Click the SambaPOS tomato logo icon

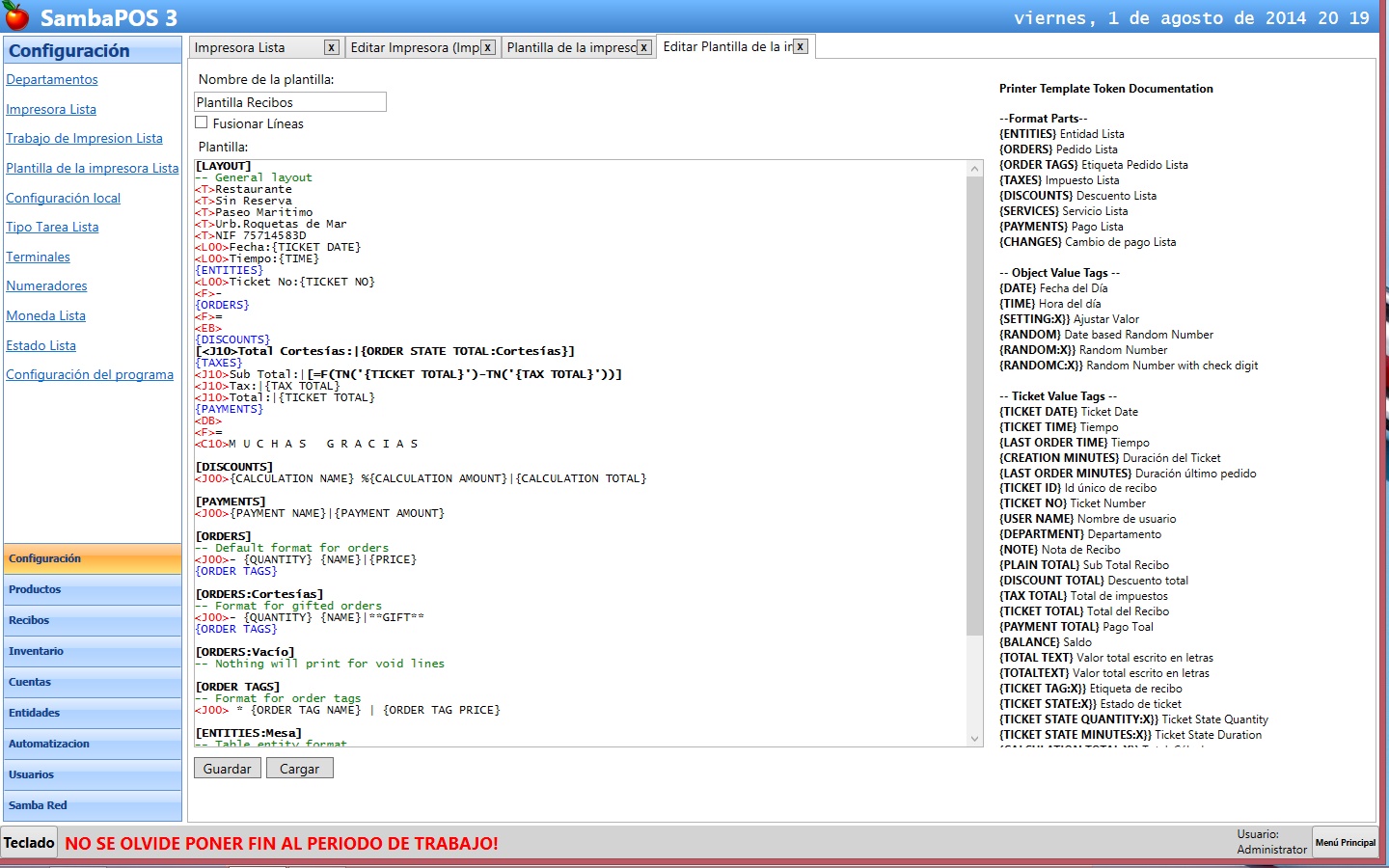16,15
